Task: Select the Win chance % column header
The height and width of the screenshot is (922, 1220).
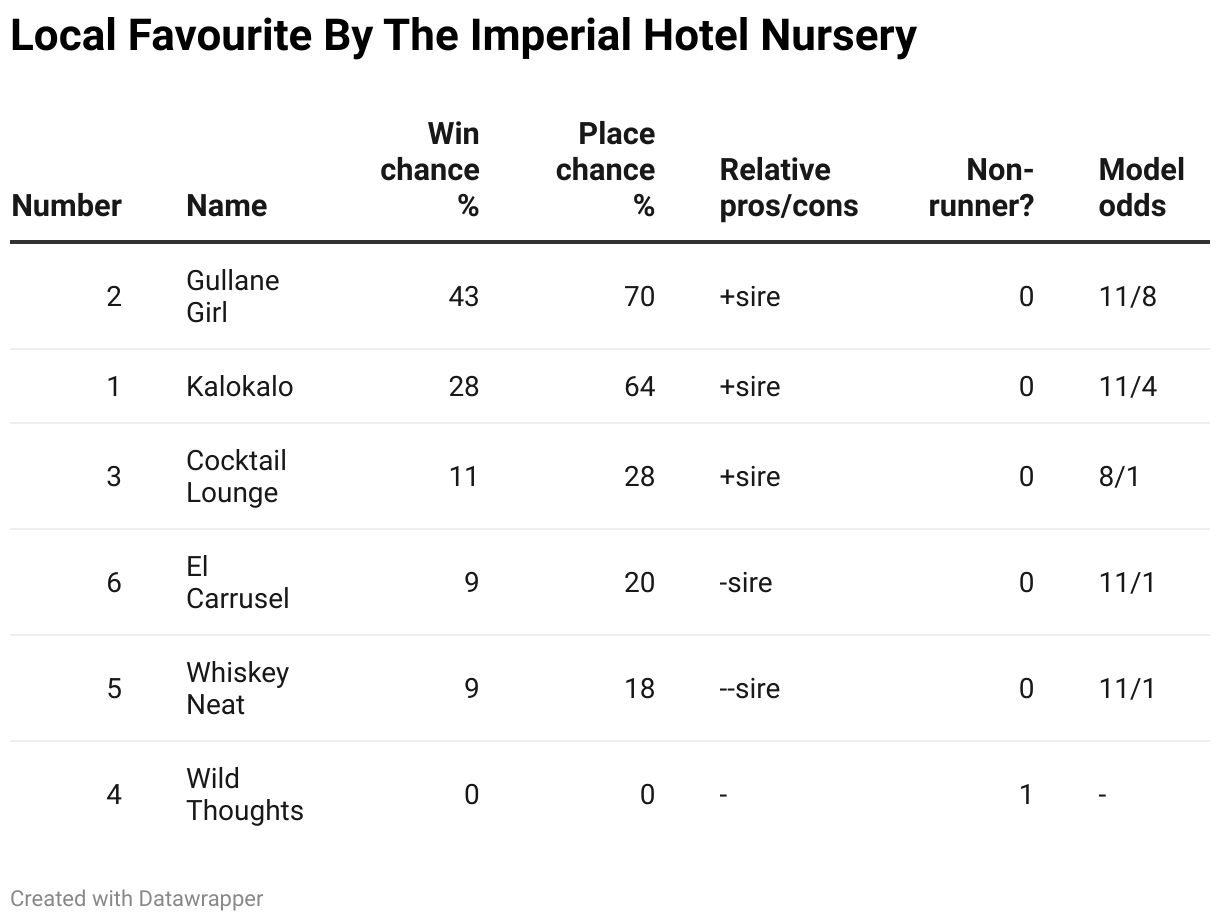Action: click(x=430, y=170)
